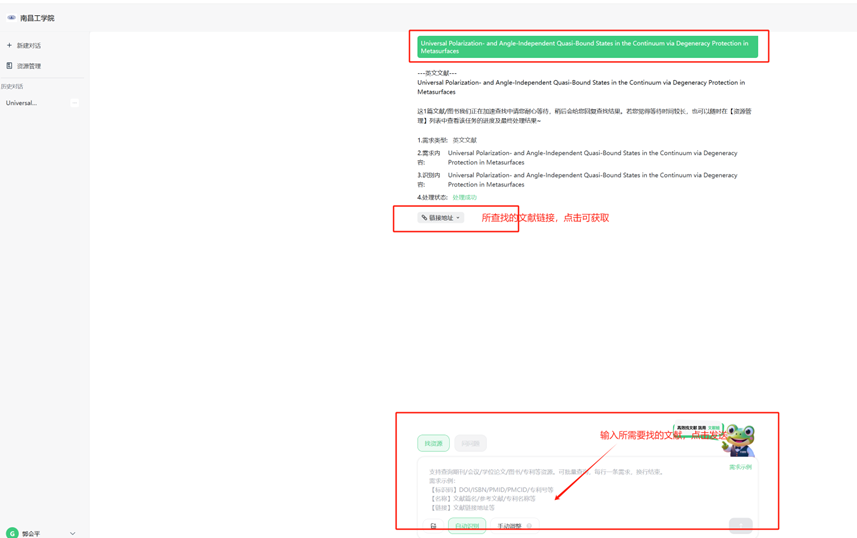Click the 资源管理 document icon
Screen dimensions: 857x538
pos(10,66)
